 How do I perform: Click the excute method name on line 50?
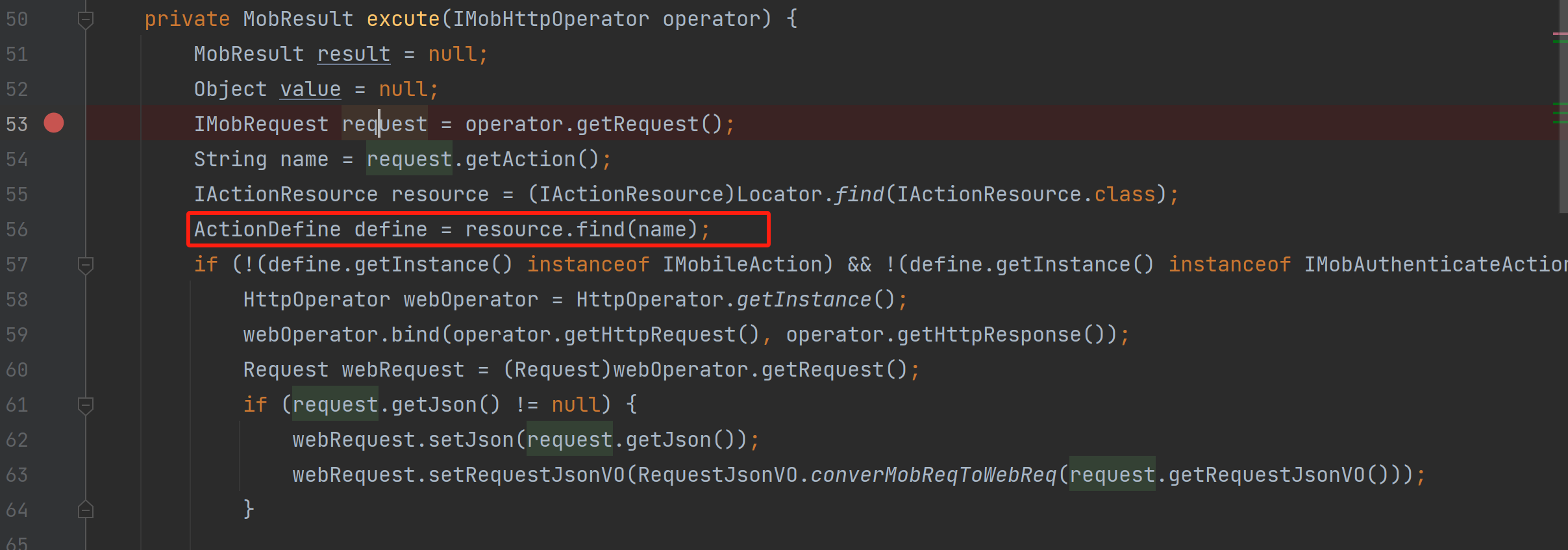click(x=403, y=19)
